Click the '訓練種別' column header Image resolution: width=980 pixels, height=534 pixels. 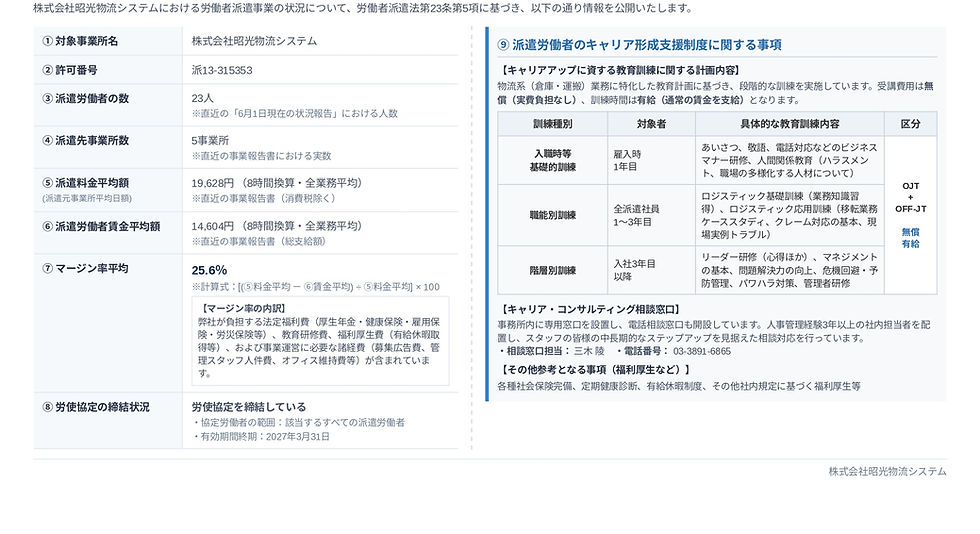coord(552,124)
